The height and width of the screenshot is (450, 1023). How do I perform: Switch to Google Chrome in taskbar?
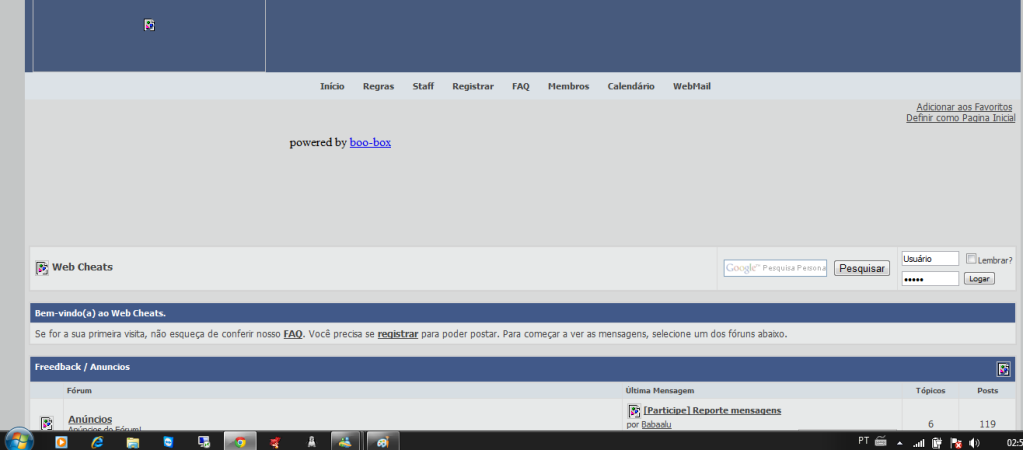pos(240,441)
